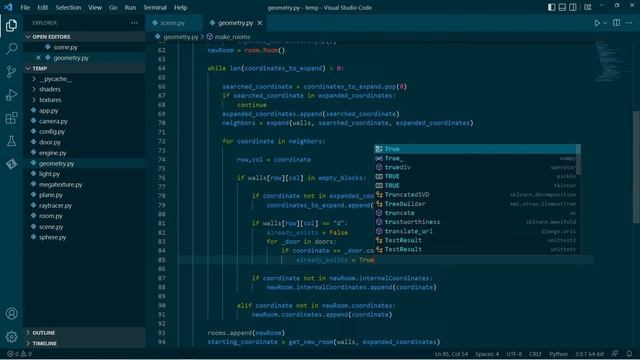Open config.py from the file tree
640x360 pixels.
pyautogui.click(x=84, y=131)
